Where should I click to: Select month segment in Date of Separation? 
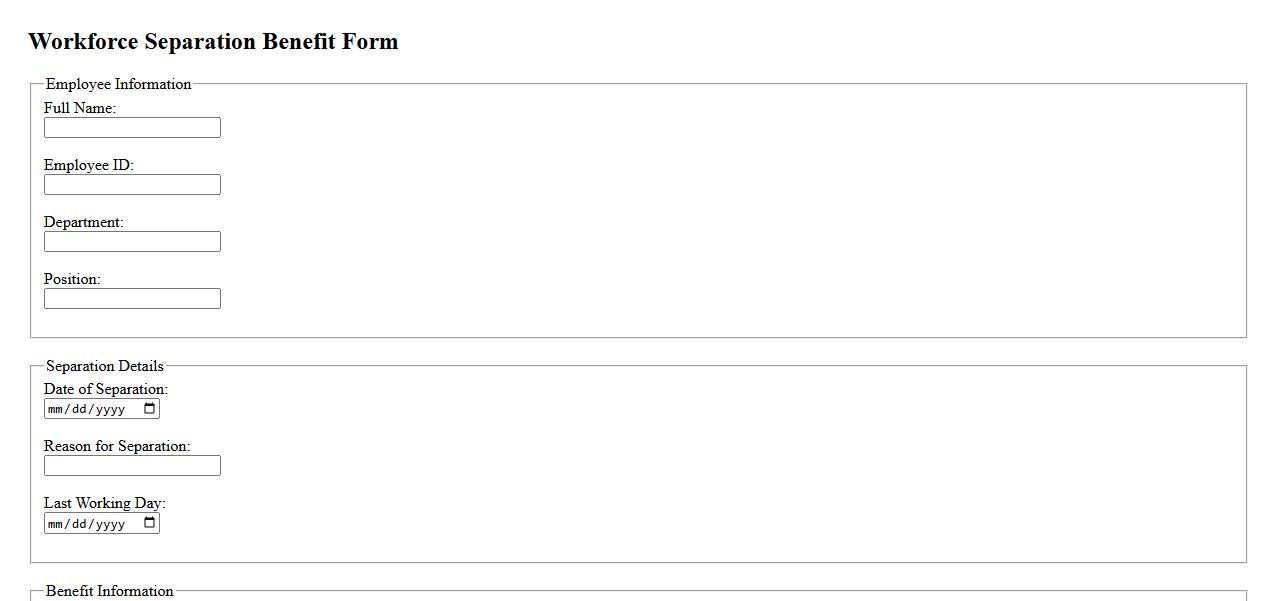tap(56, 409)
